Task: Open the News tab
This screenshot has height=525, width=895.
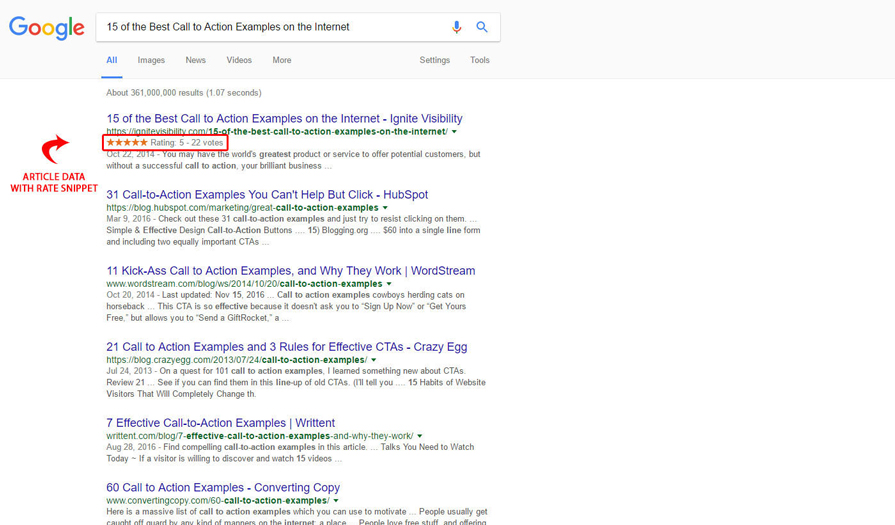Action: [x=195, y=60]
